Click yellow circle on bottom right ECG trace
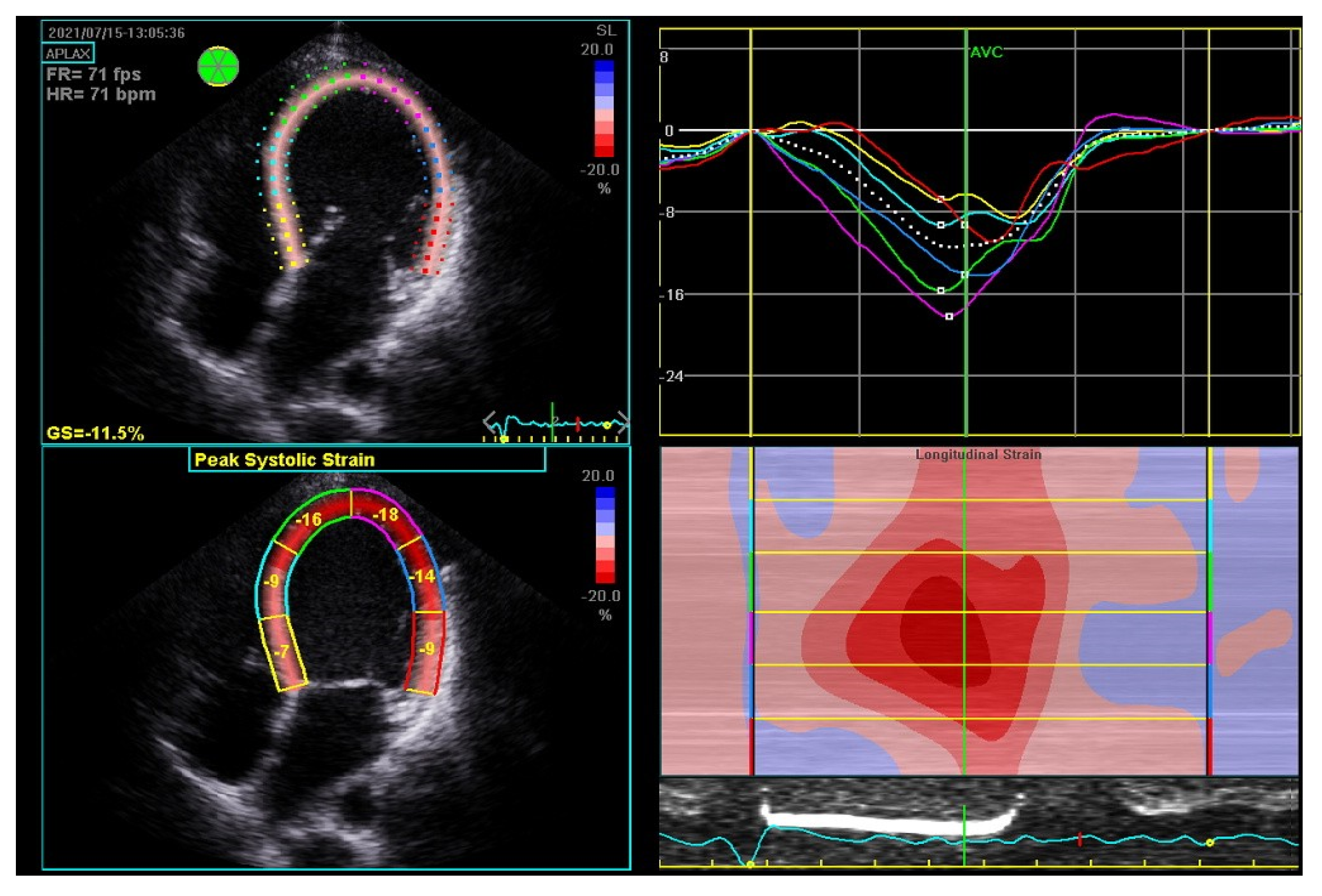 click(x=1210, y=842)
